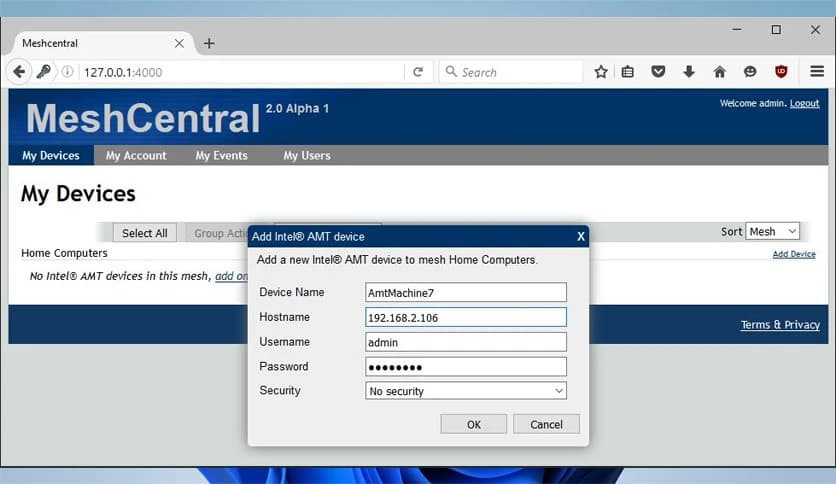Switch to My Devices tab
The width and height of the screenshot is (836, 484).
pyautogui.click(x=51, y=155)
